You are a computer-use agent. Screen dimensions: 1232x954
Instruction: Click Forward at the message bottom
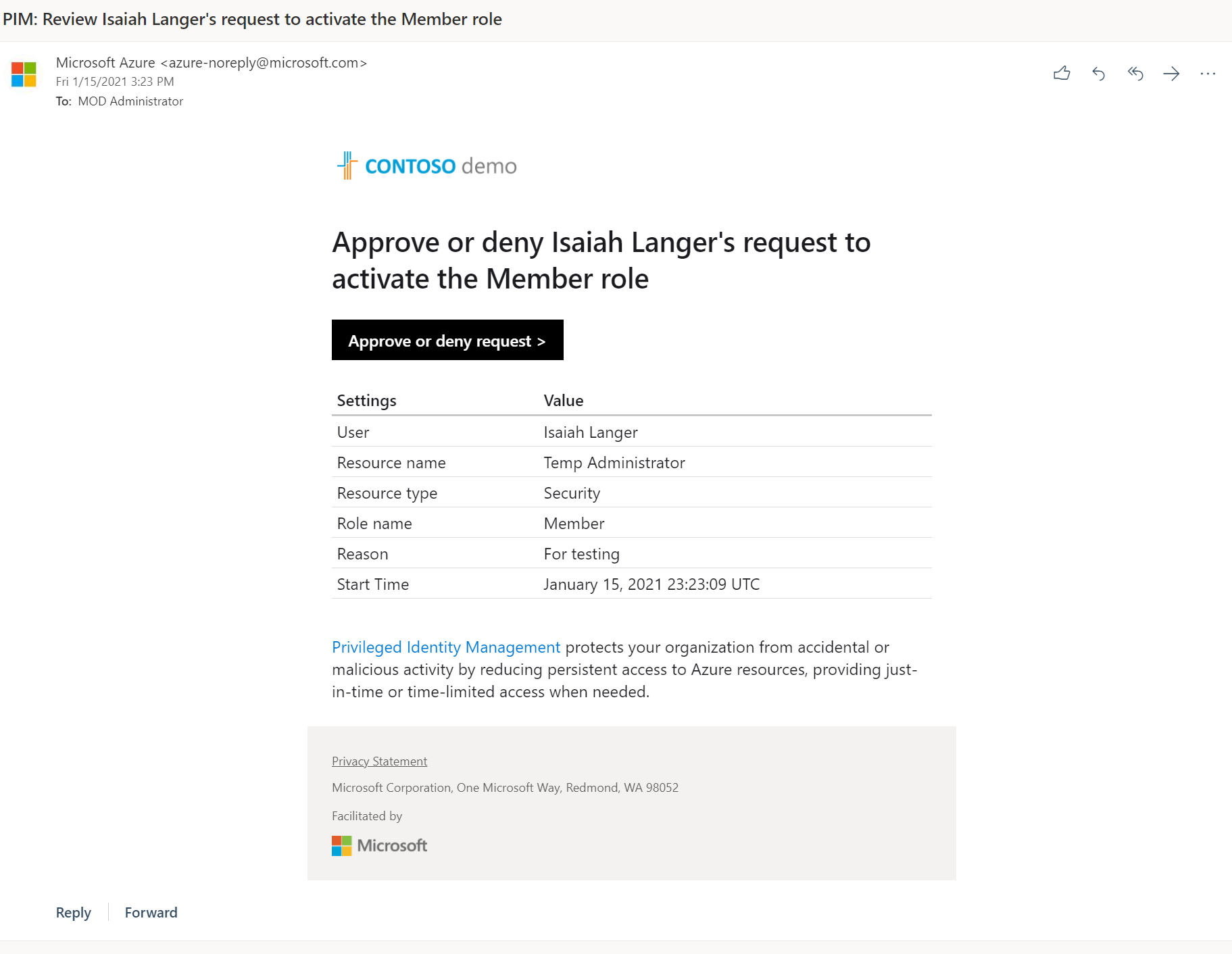[151, 913]
